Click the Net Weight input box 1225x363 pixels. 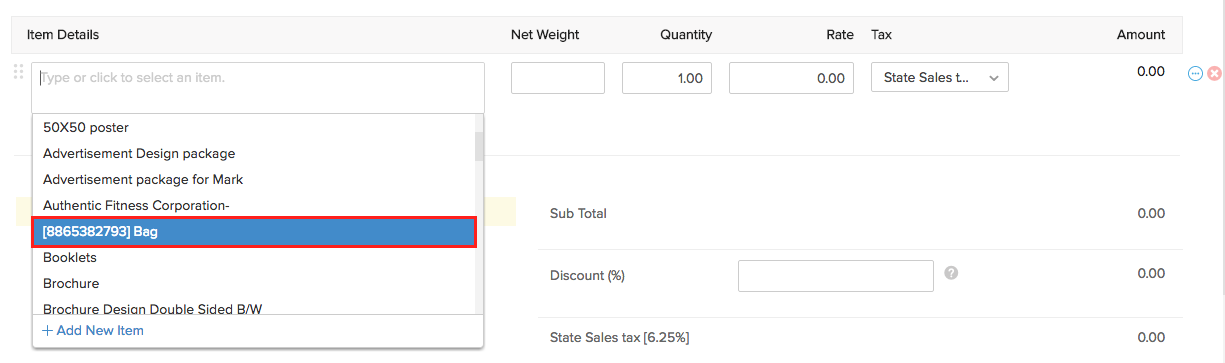pos(558,78)
